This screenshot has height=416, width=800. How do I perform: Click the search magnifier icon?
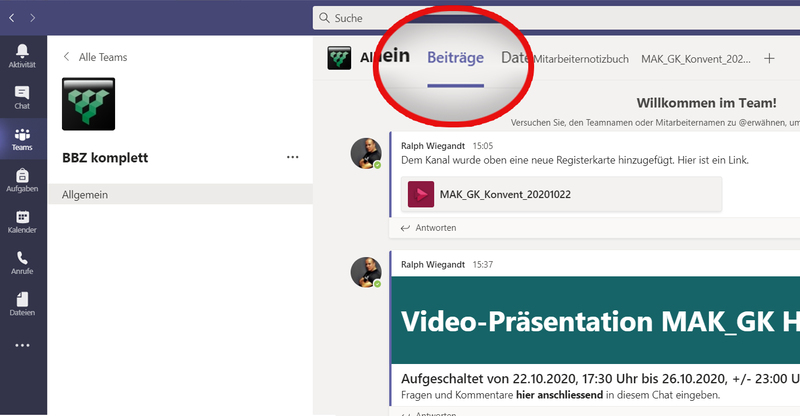tap(324, 18)
